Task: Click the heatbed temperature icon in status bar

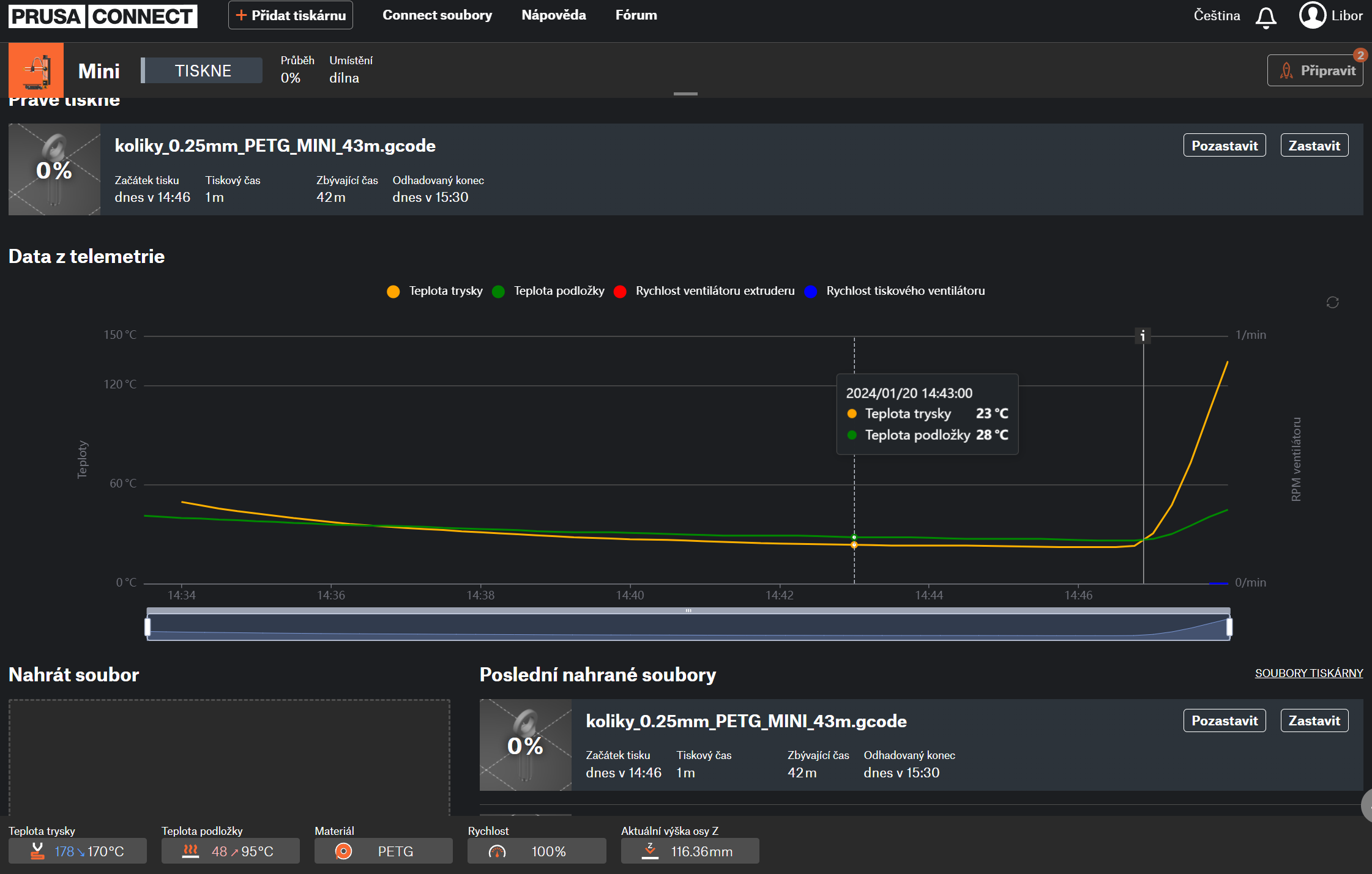Action: [x=190, y=851]
